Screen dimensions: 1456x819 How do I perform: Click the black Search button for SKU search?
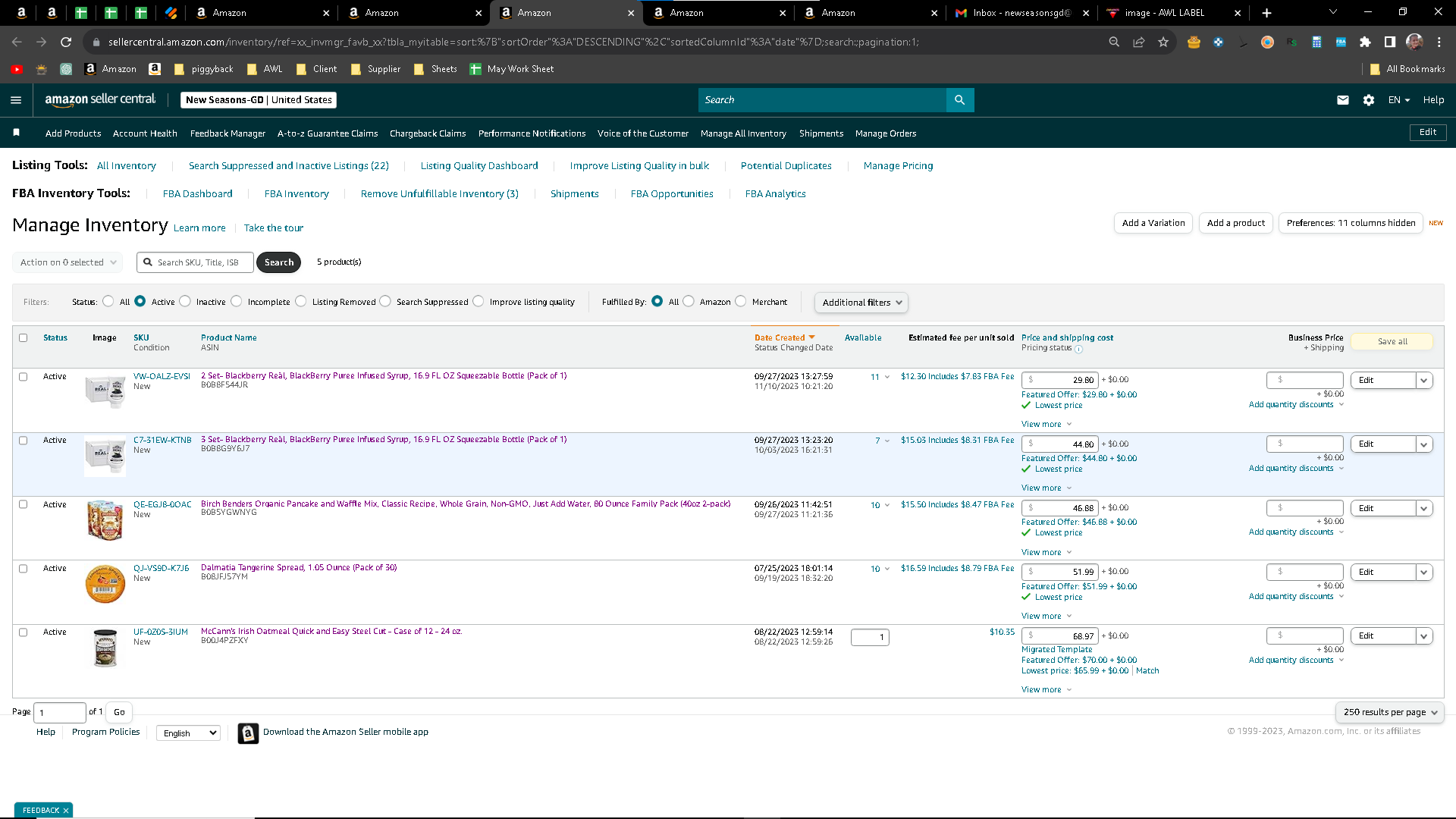(x=279, y=262)
